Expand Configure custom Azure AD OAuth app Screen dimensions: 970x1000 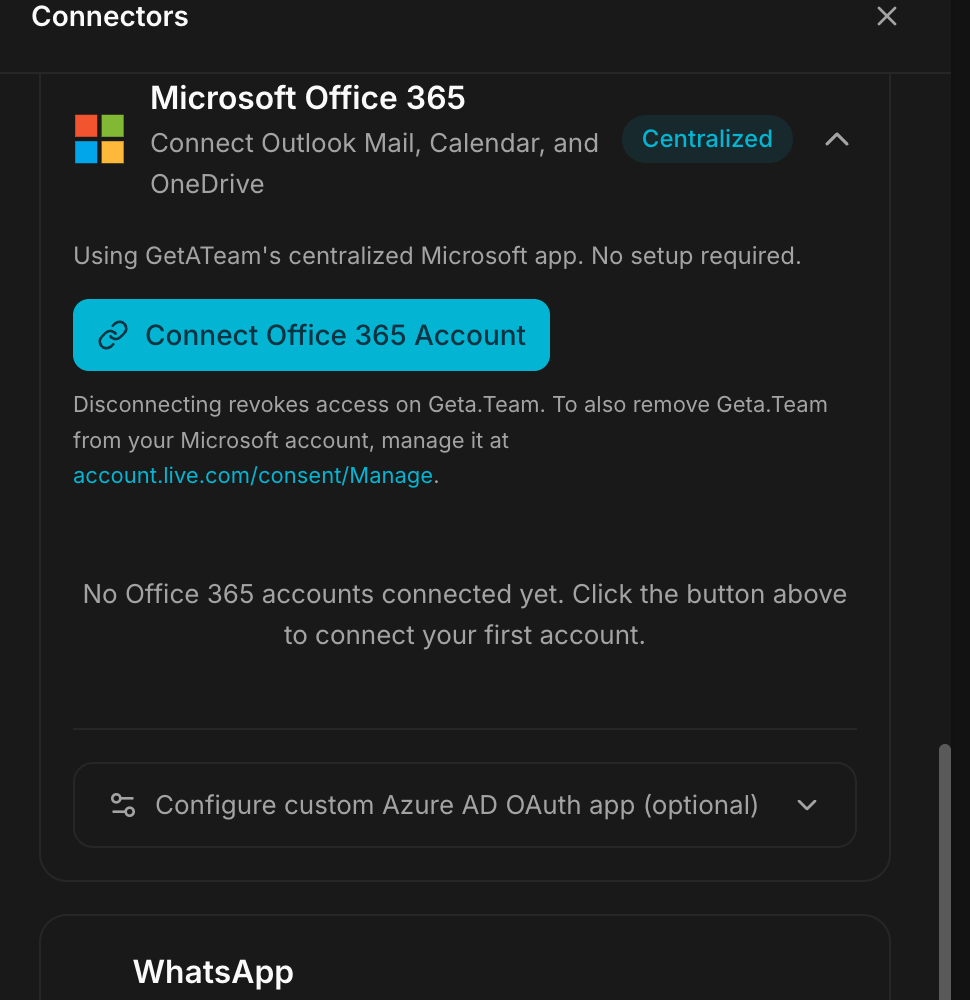tap(464, 805)
